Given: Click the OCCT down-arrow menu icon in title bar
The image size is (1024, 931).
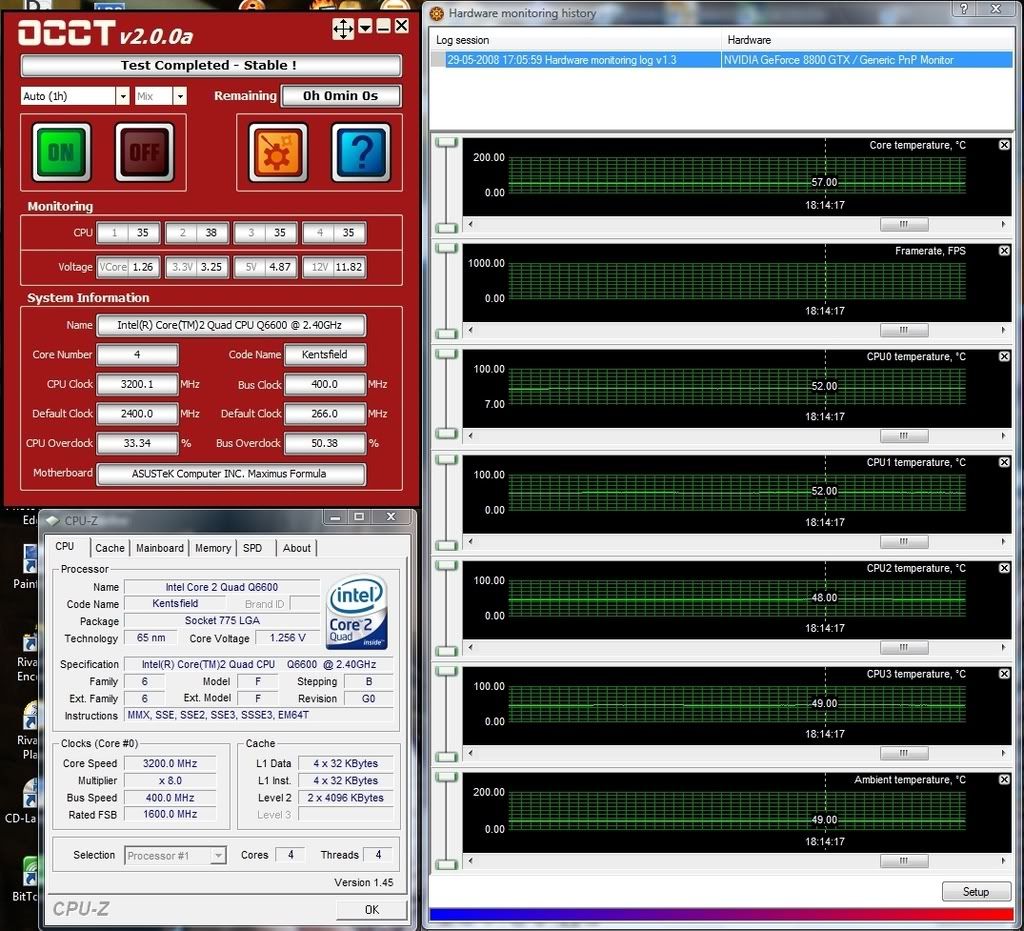Looking at the screenshot, I should click(365, 26).
